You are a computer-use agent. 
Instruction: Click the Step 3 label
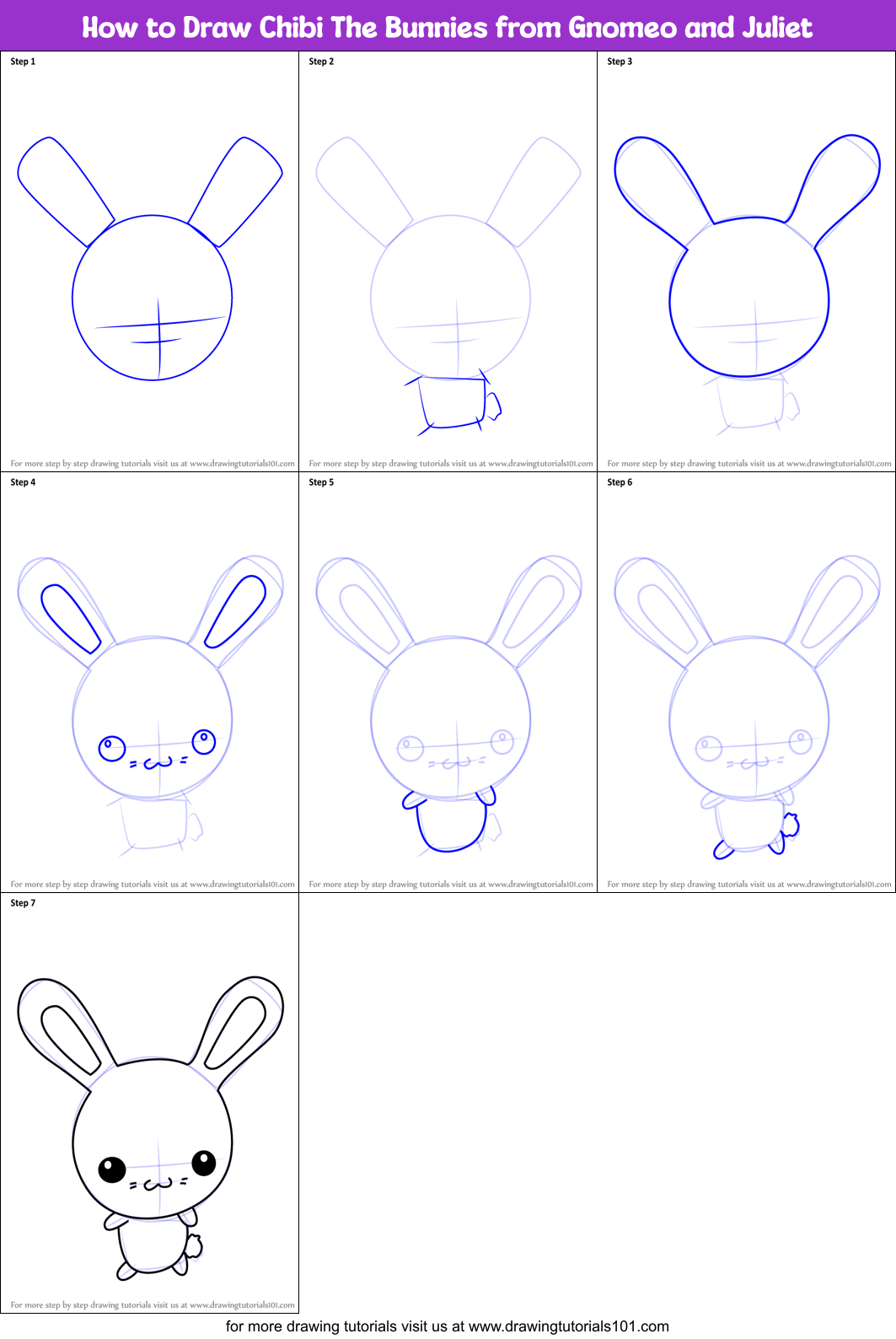tap(620, 62)
